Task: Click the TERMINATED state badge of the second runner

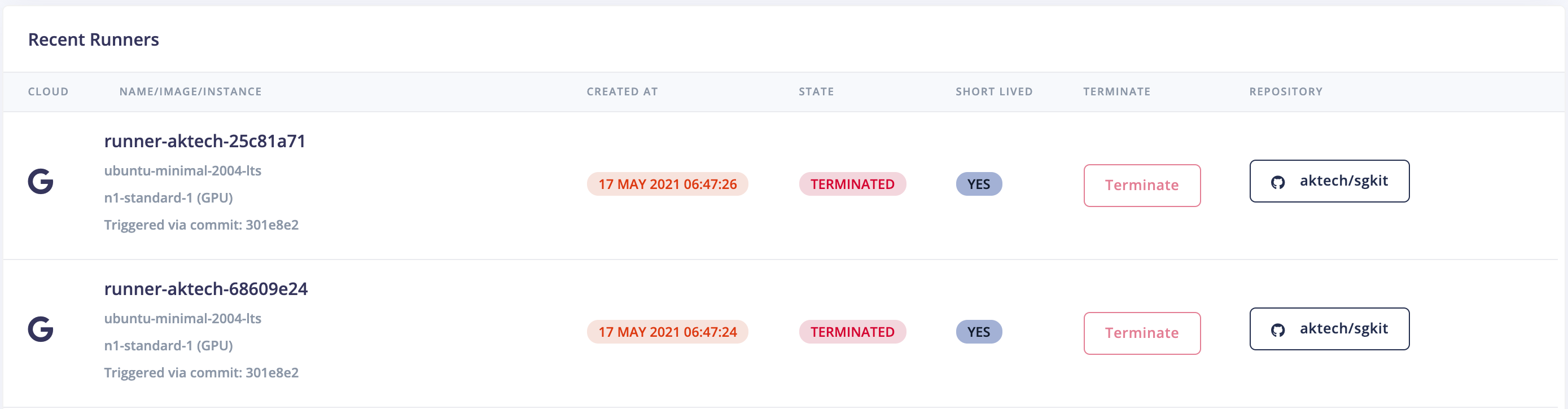Action: 852,332
